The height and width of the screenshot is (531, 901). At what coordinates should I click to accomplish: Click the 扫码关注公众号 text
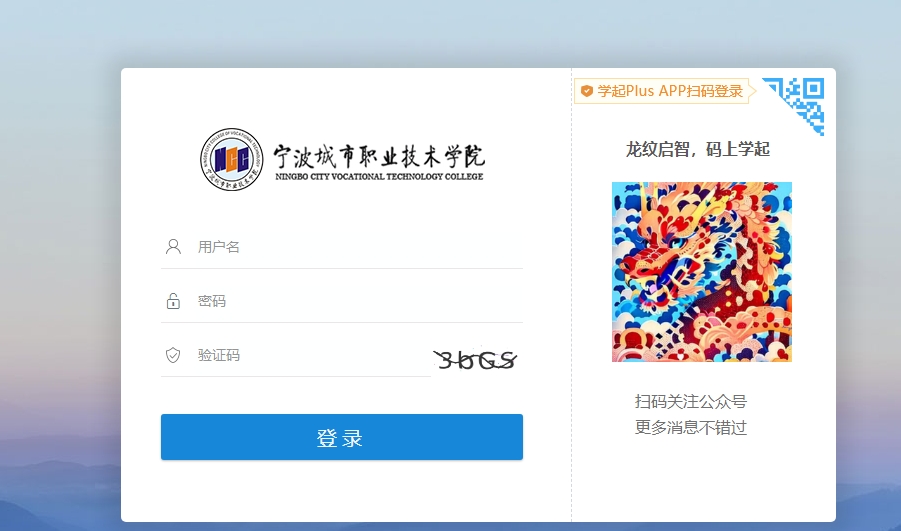[691, 401]
